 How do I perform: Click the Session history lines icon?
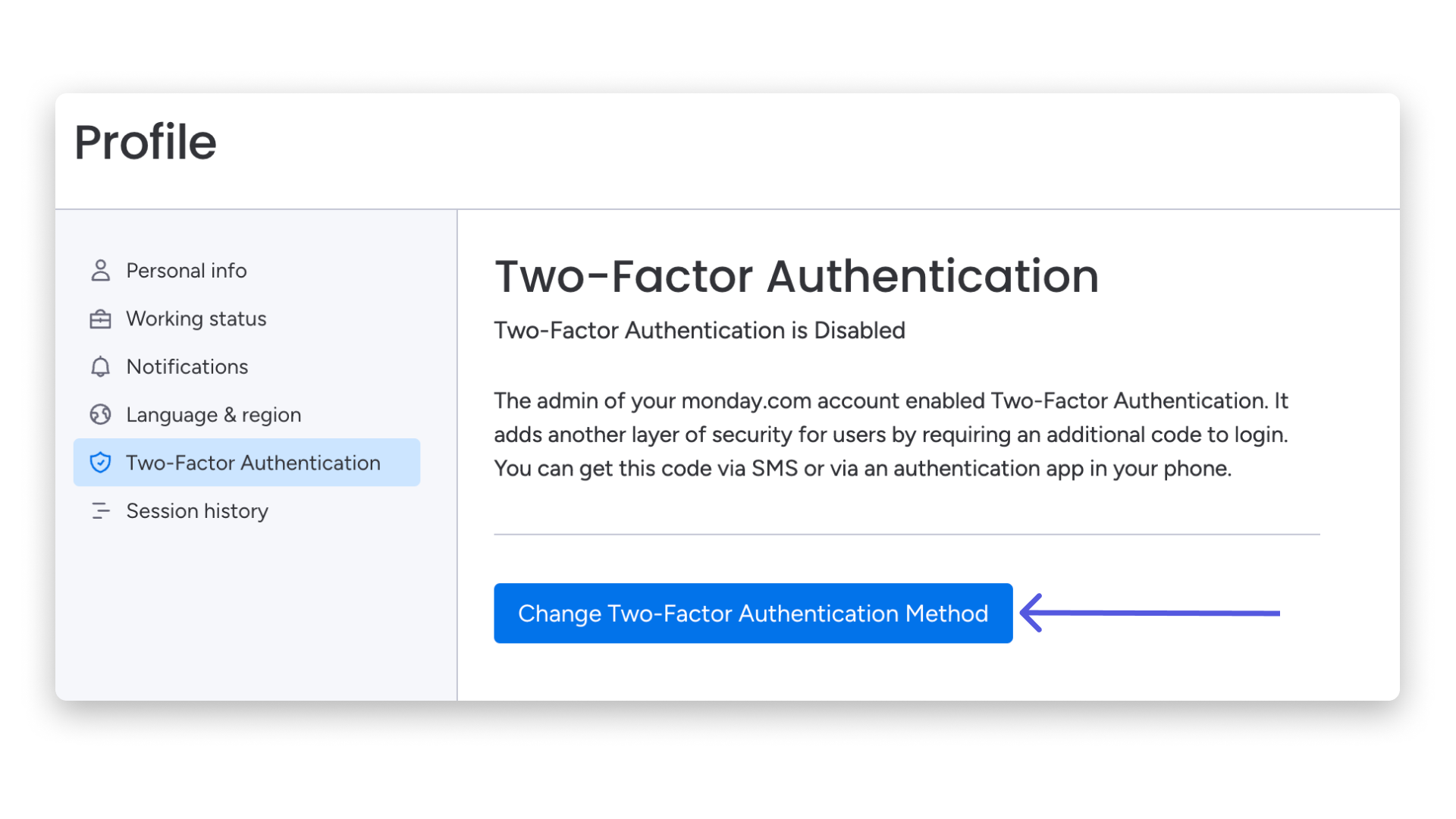coord(100,511)
